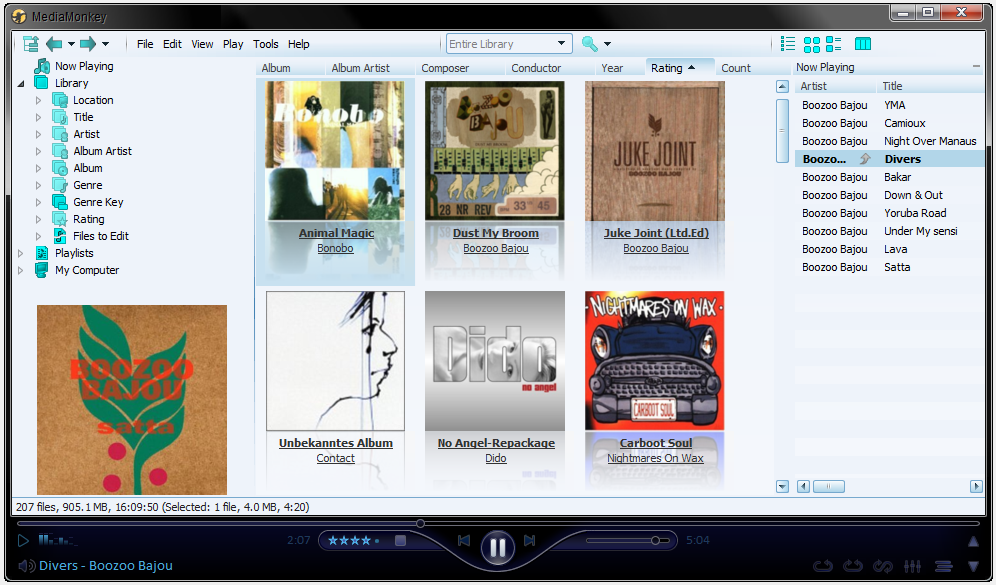Show the column browser view icon
This screenshot has width=996, height=585.
(x=863, y=44)
